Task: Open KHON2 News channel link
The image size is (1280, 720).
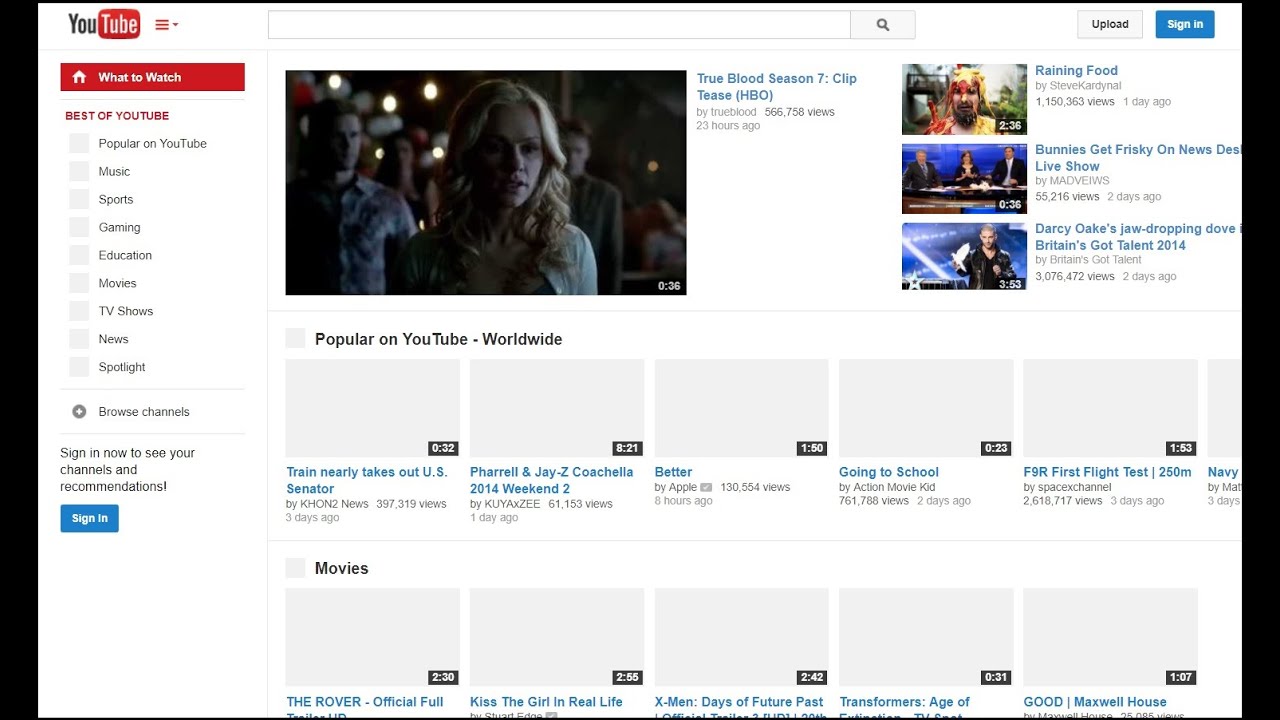Action: [334, 504]
